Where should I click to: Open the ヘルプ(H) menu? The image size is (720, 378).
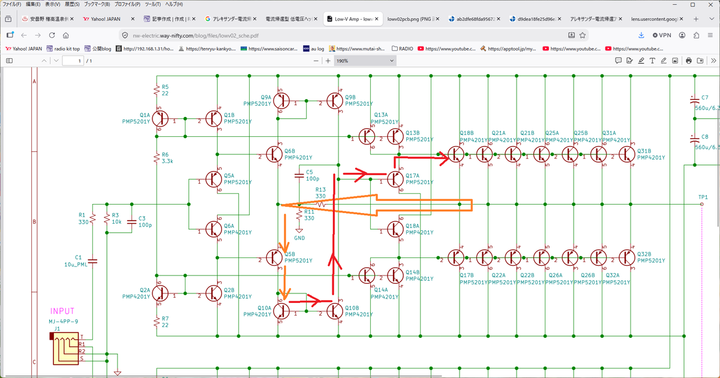174,4
